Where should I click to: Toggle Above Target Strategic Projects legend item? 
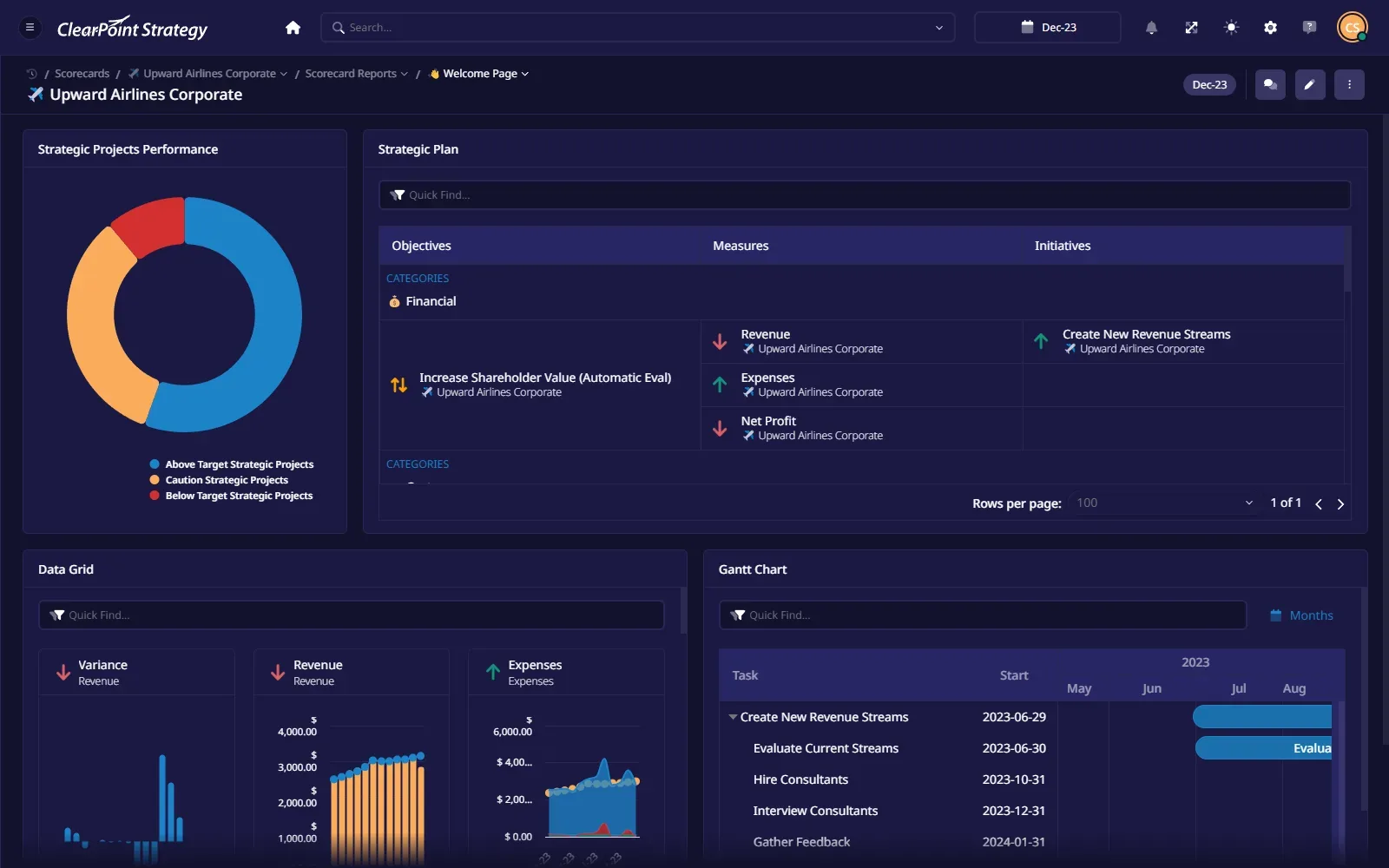pyautogui.click(x=232, y=464)
